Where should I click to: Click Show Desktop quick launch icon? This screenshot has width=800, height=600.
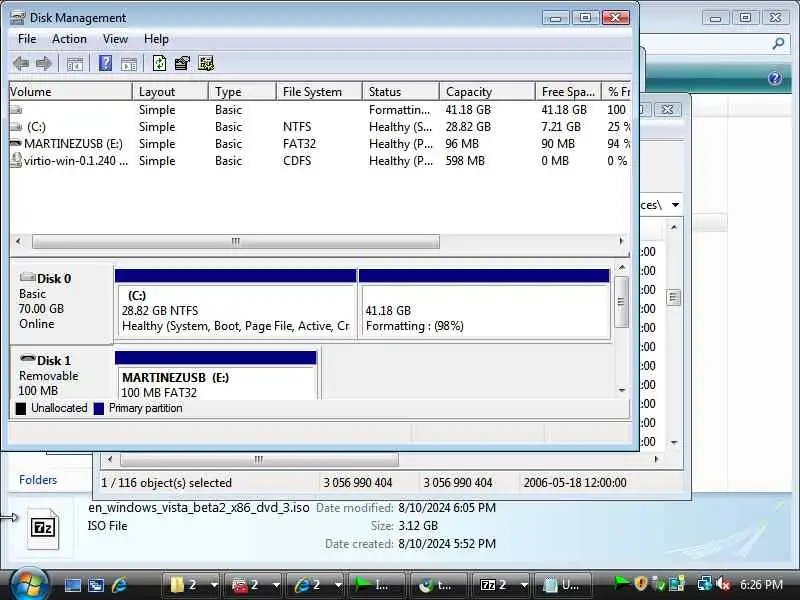(x=72, y=585)
